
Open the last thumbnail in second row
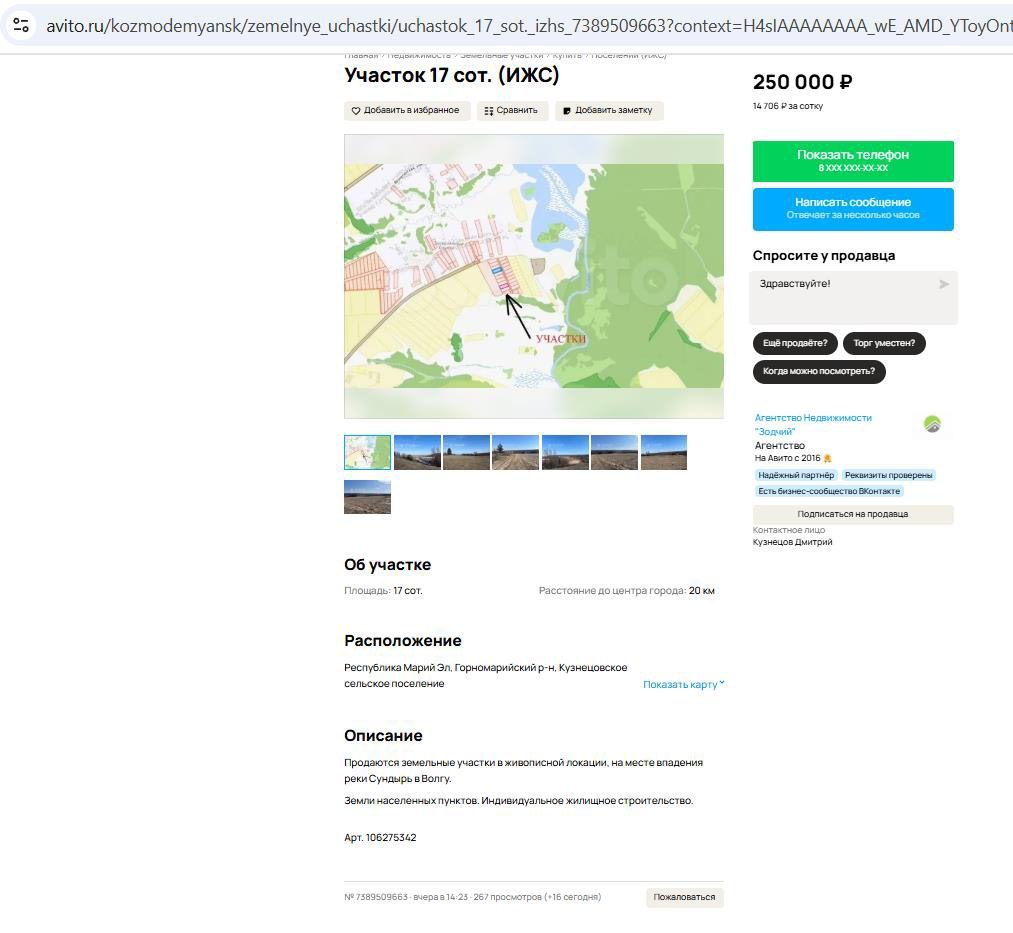point(368,496)
